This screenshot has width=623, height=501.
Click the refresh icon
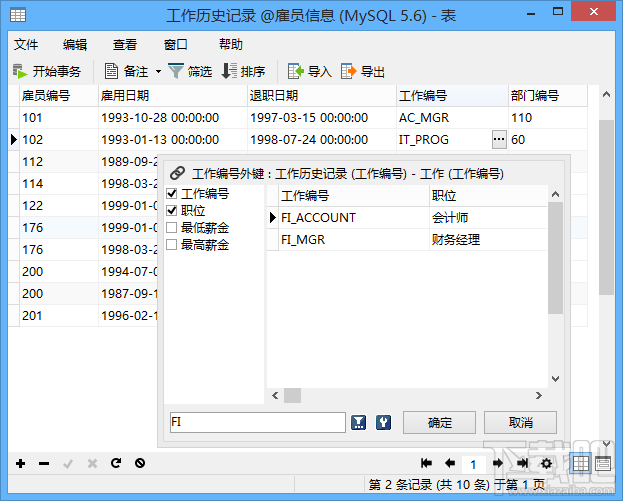pyautogui.click(x=116, y=463)
